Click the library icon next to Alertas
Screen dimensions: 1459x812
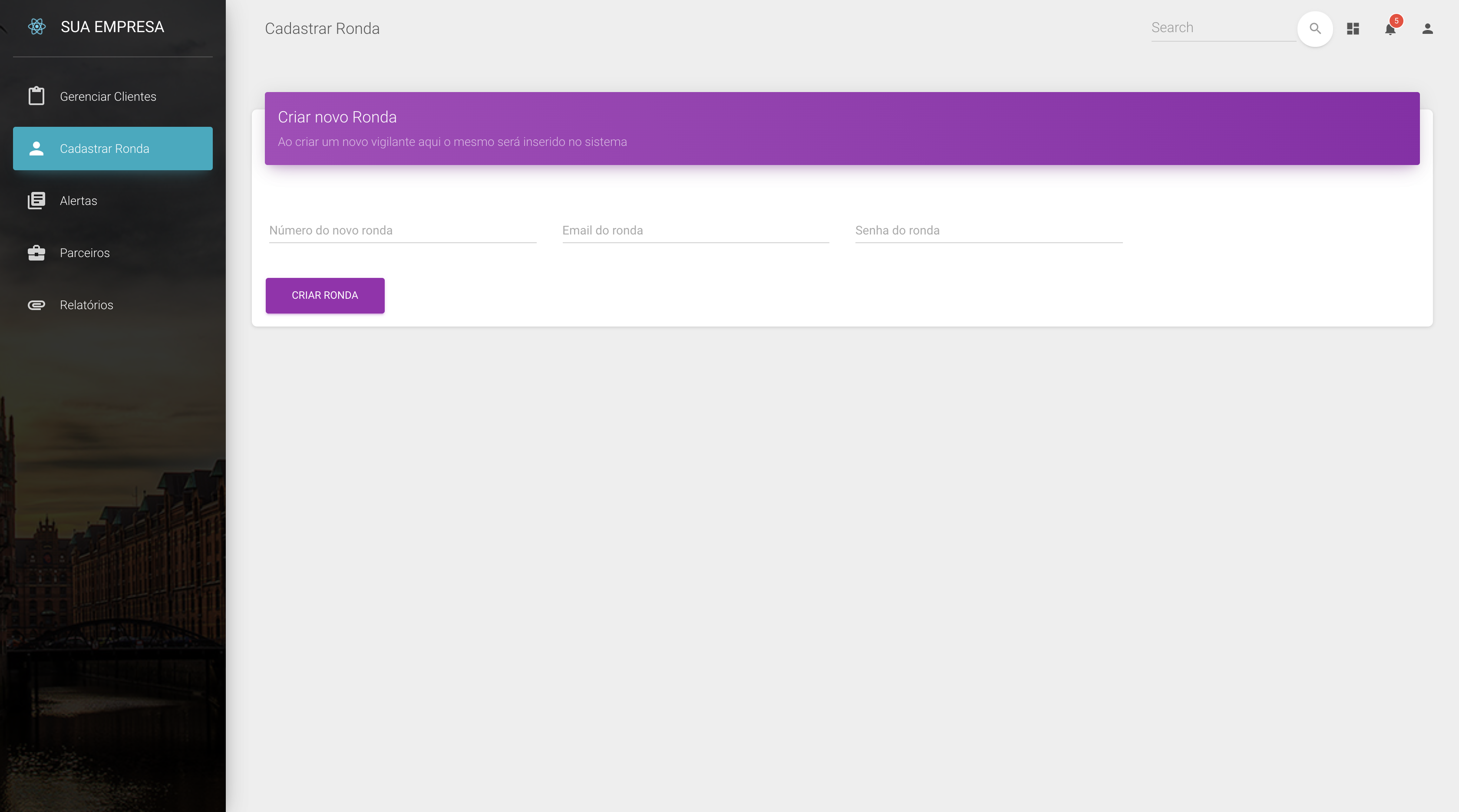(x=36, y=201)
